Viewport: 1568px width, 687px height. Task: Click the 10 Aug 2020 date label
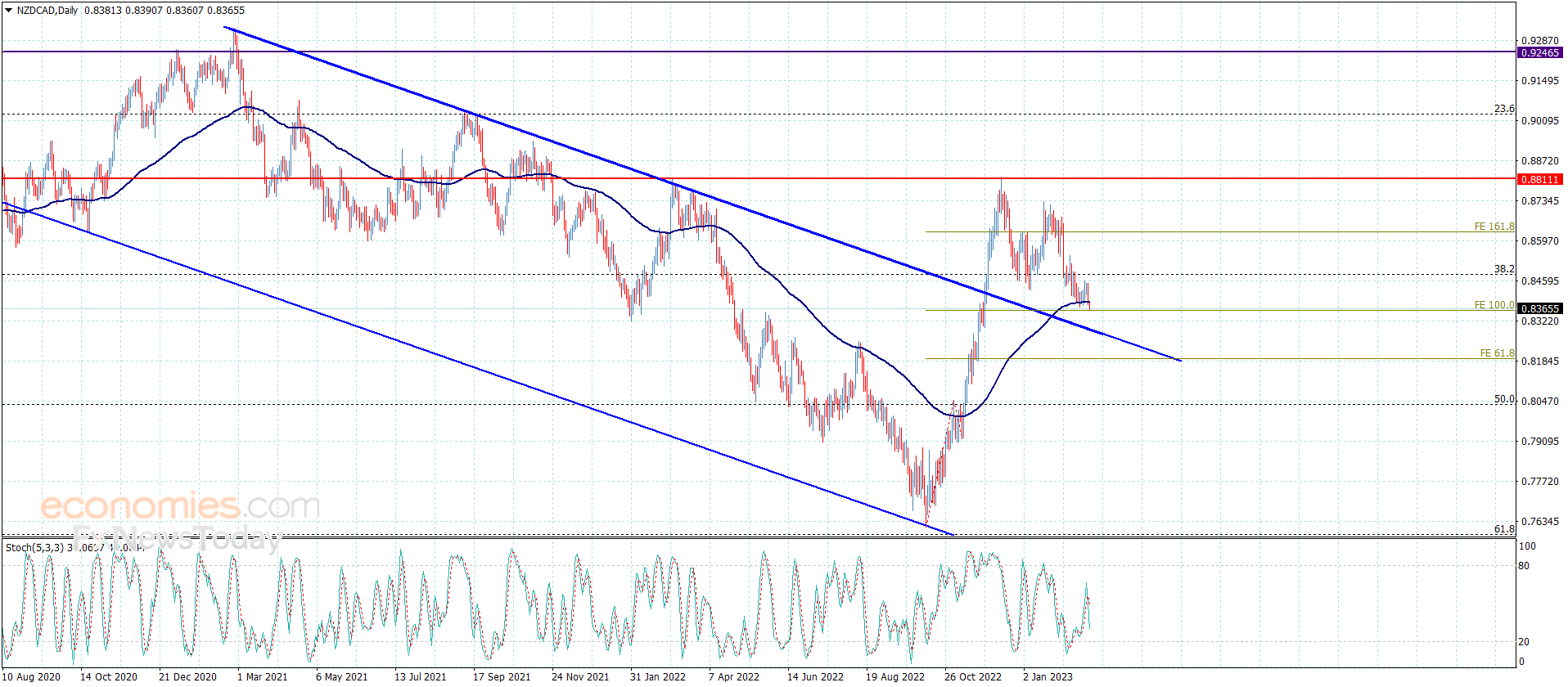point(31,677)
